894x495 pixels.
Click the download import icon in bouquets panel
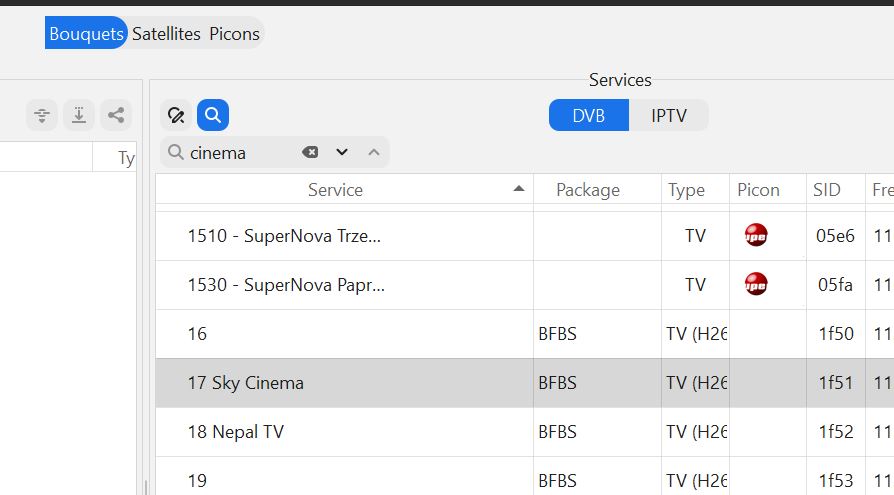tap(79, 115)
